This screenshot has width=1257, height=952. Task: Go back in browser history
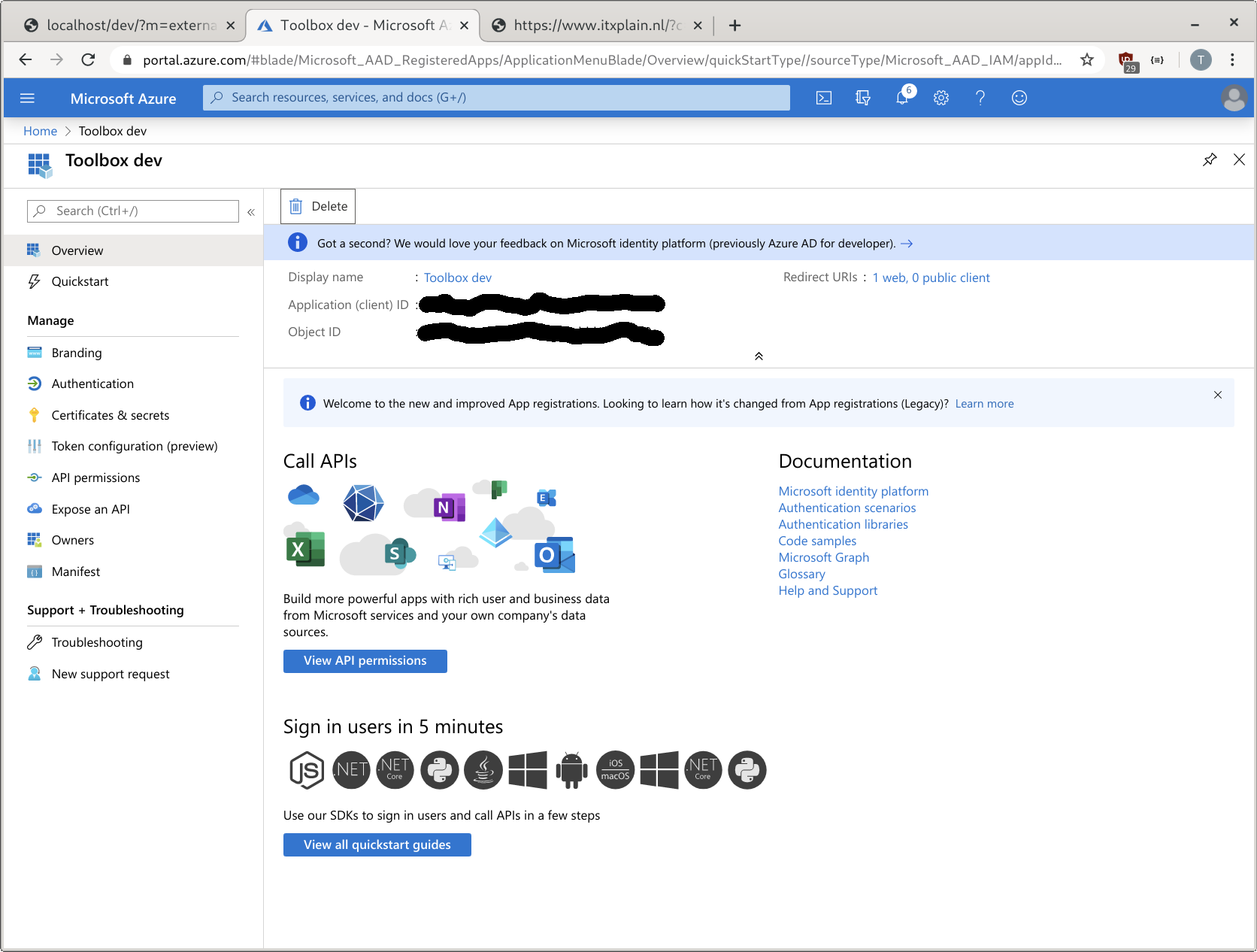pos(26,59)
